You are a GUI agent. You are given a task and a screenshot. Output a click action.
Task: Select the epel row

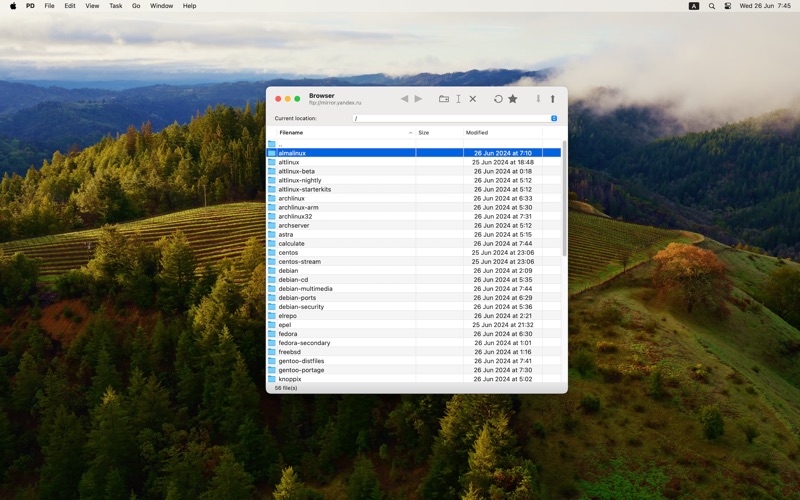click(x=414, y=325)
